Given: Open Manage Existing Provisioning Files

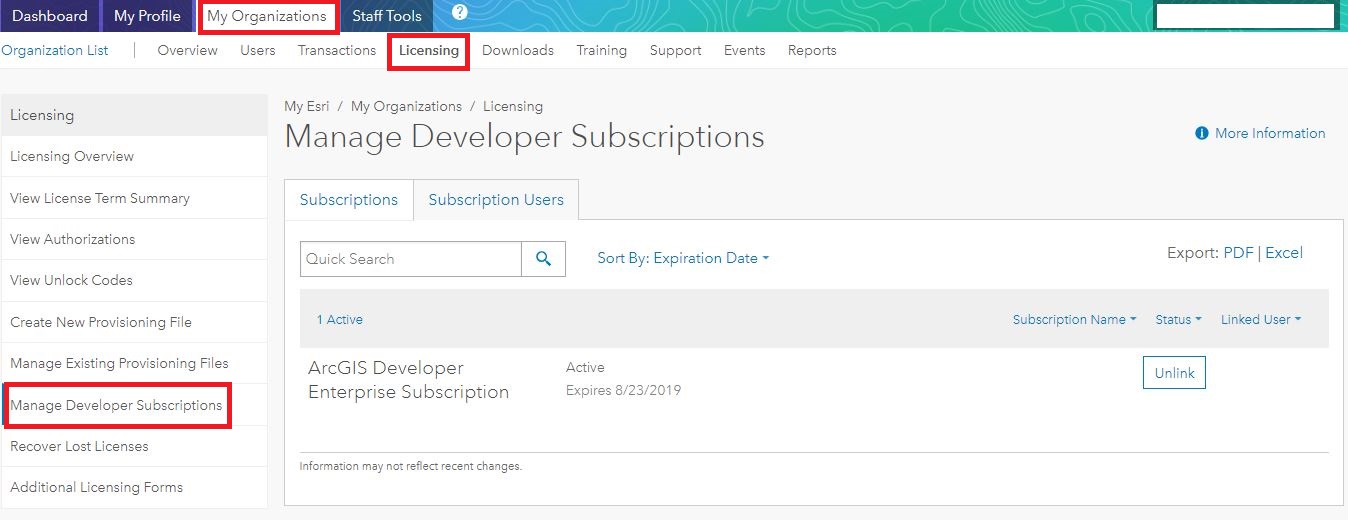Looking at the screenshot, I should pos(134,363).
